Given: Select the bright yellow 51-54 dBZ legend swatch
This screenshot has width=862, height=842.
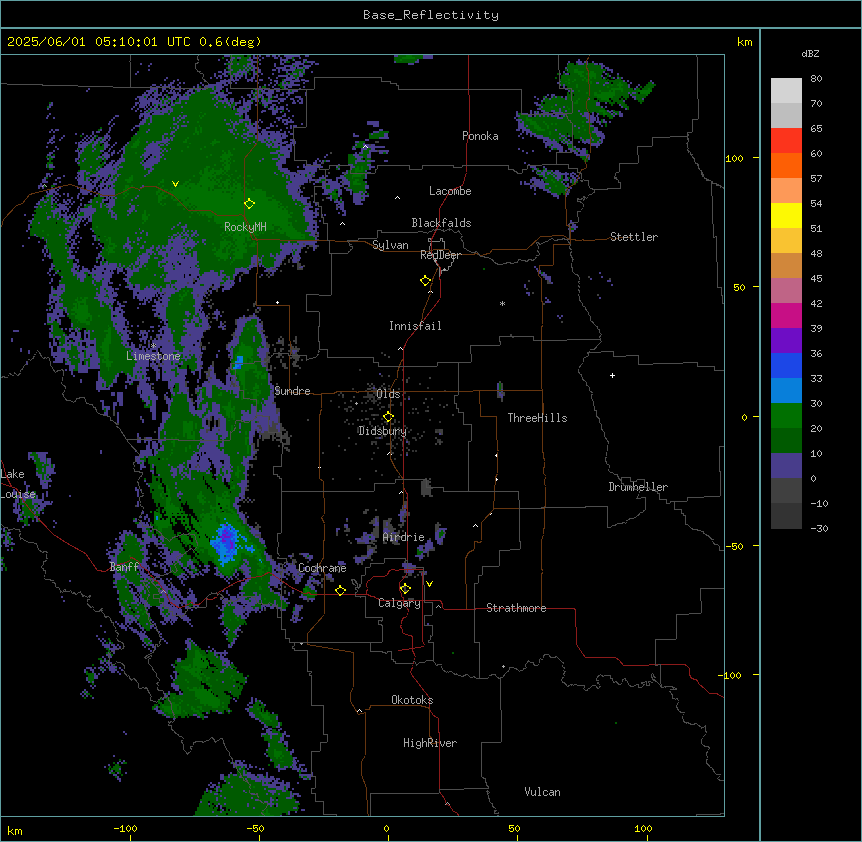Looking at the screenshot, I should coord(786,215).
